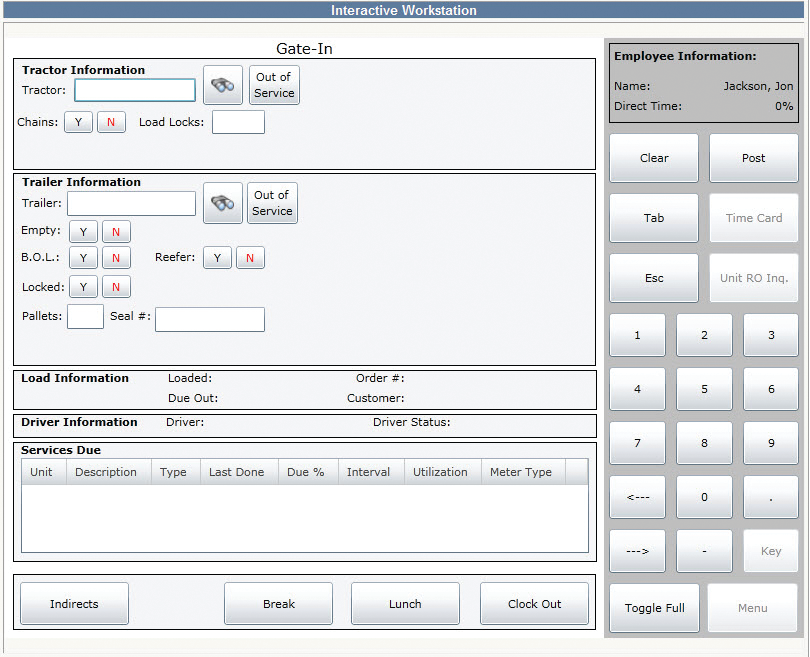Select Y for B.O.L.

82,258
